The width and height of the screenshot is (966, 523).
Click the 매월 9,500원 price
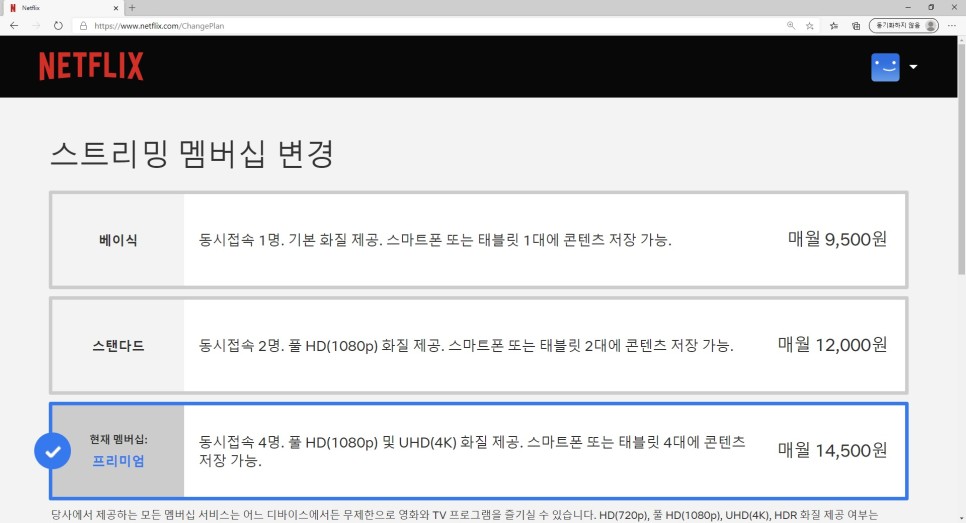[x=837, y=239]
